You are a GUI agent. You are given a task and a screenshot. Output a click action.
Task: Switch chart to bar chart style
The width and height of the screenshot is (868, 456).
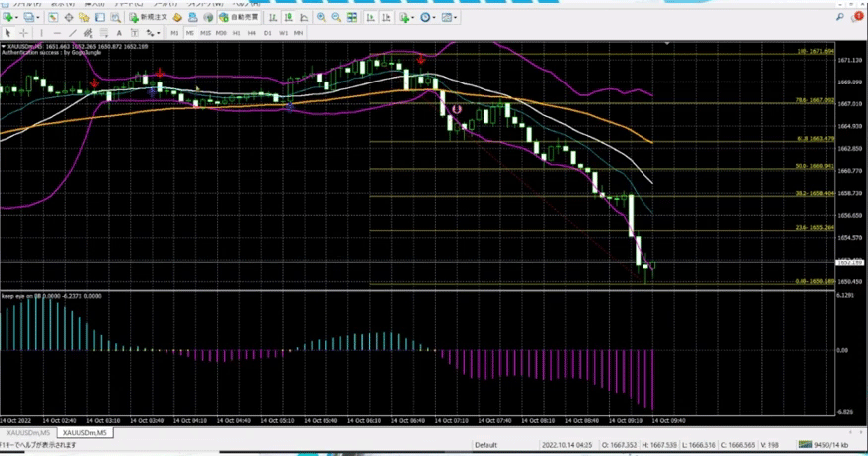pos(273,18)
